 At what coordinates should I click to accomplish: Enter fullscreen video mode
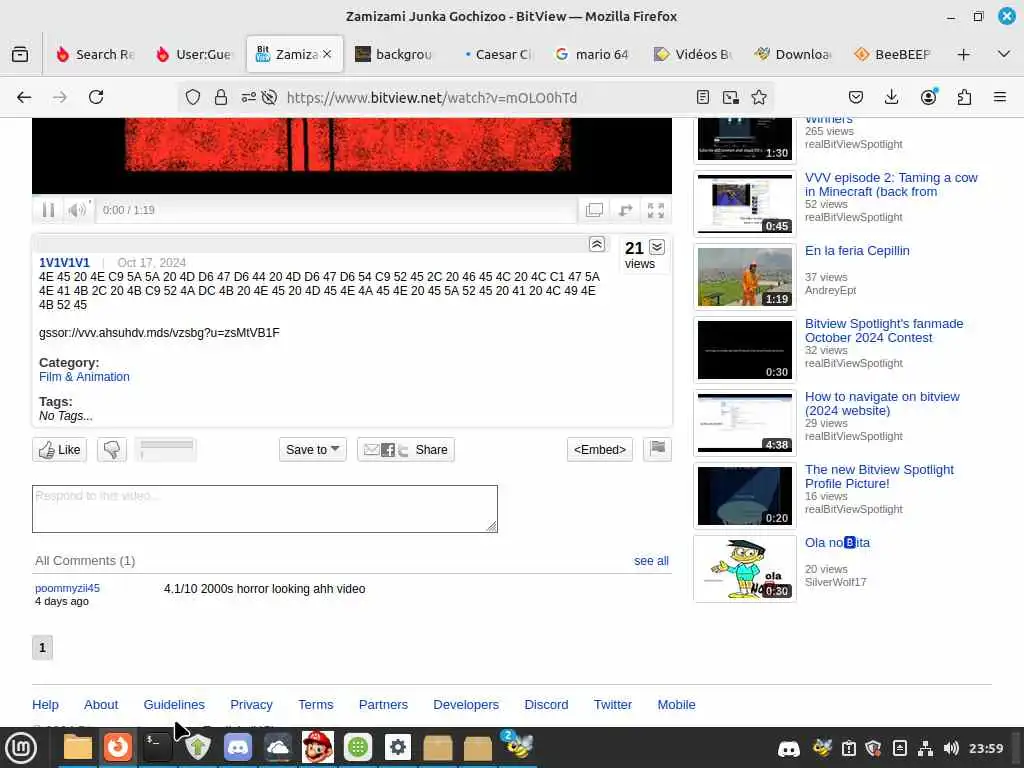(x=656, y=210)
